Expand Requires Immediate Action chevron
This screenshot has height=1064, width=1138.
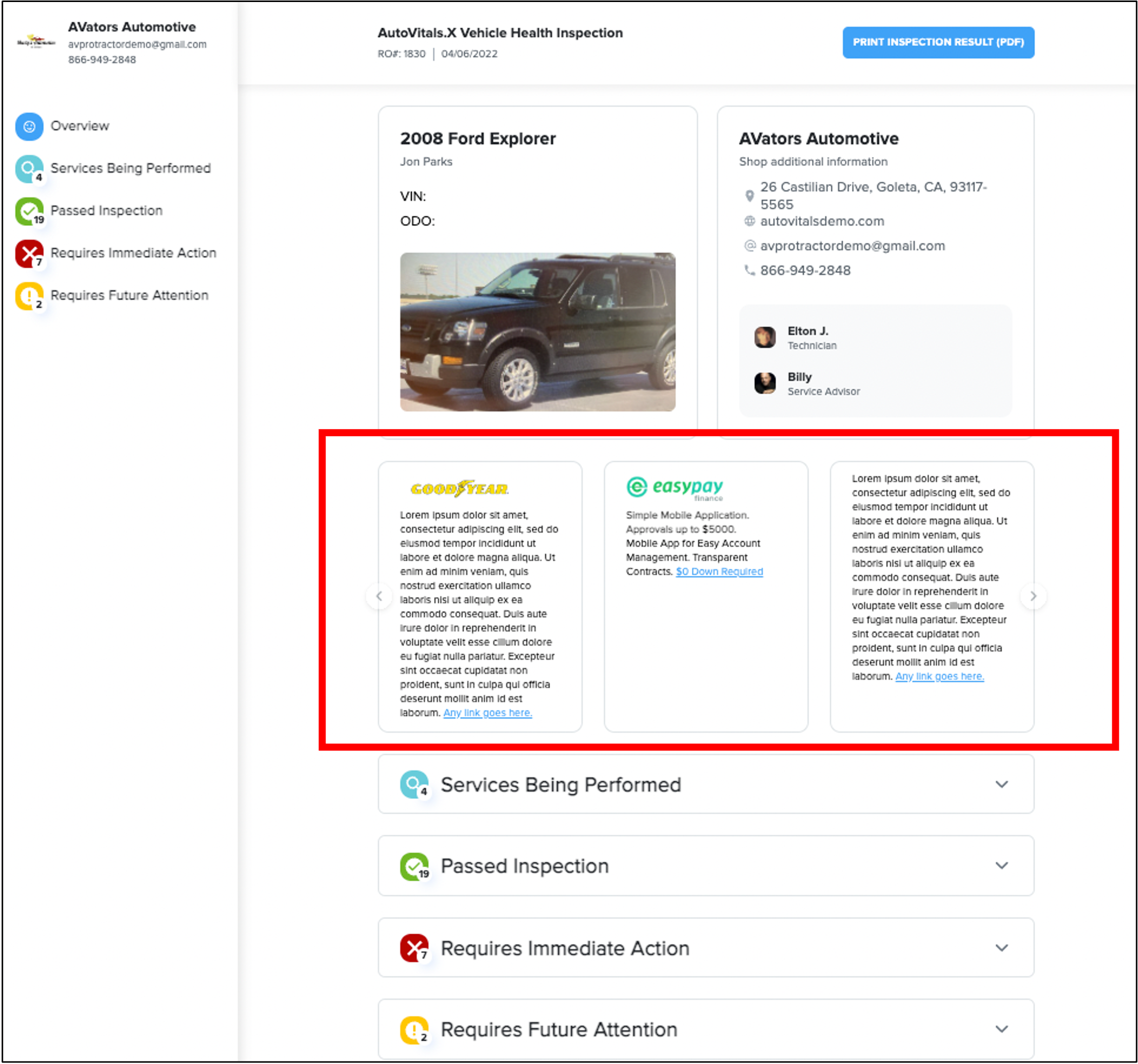point(1001,948)
